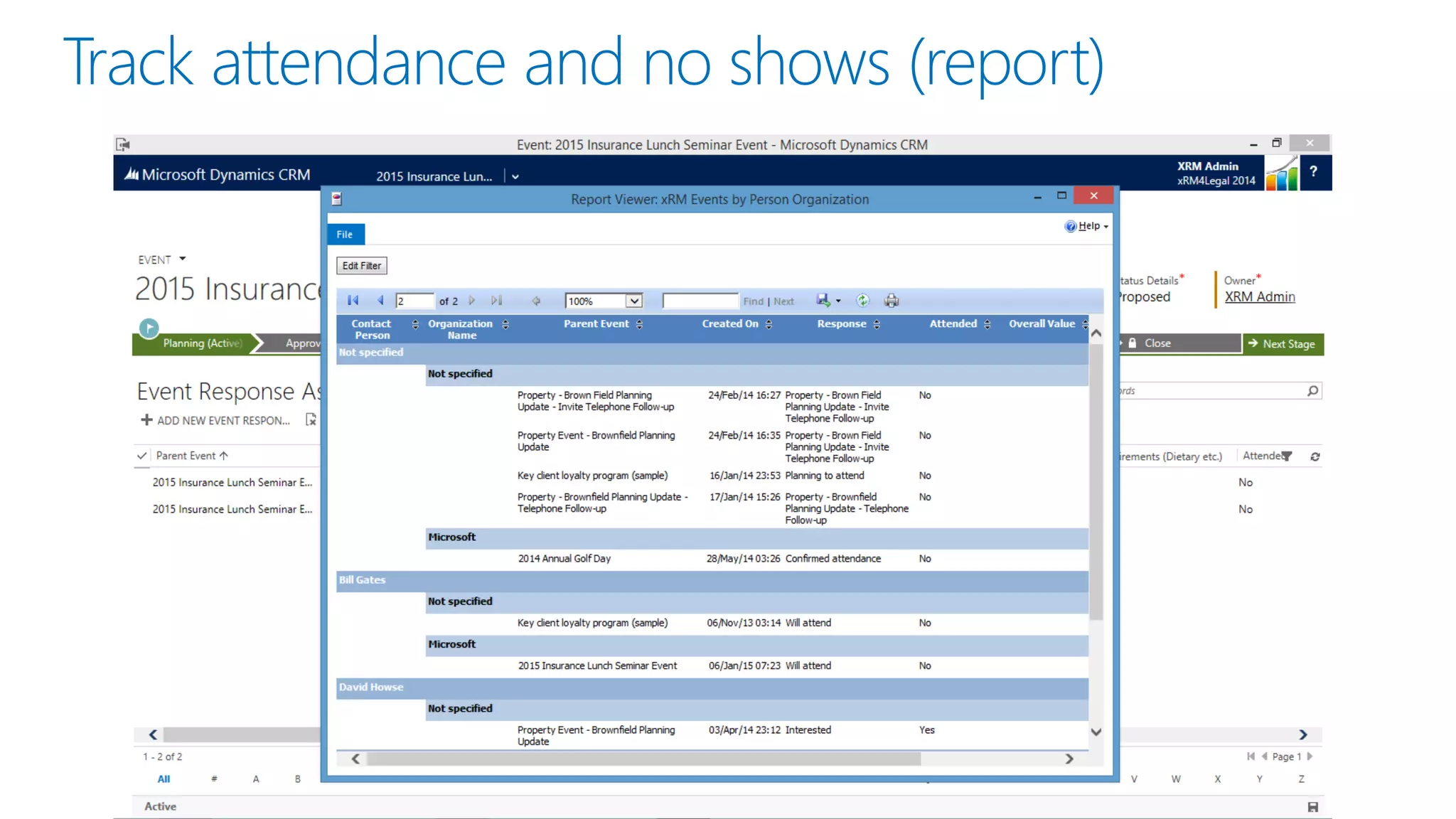Open the EVENT form selector dropdown
Image resolution: width=1456 pixels, height=819 pixels.
183,259
